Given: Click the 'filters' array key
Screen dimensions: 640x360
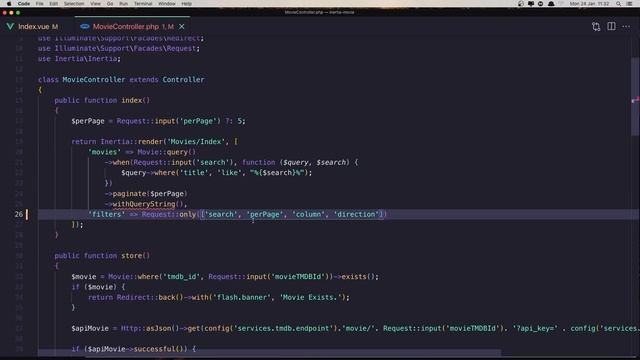Looking at the screenshot, I should 107,214.
